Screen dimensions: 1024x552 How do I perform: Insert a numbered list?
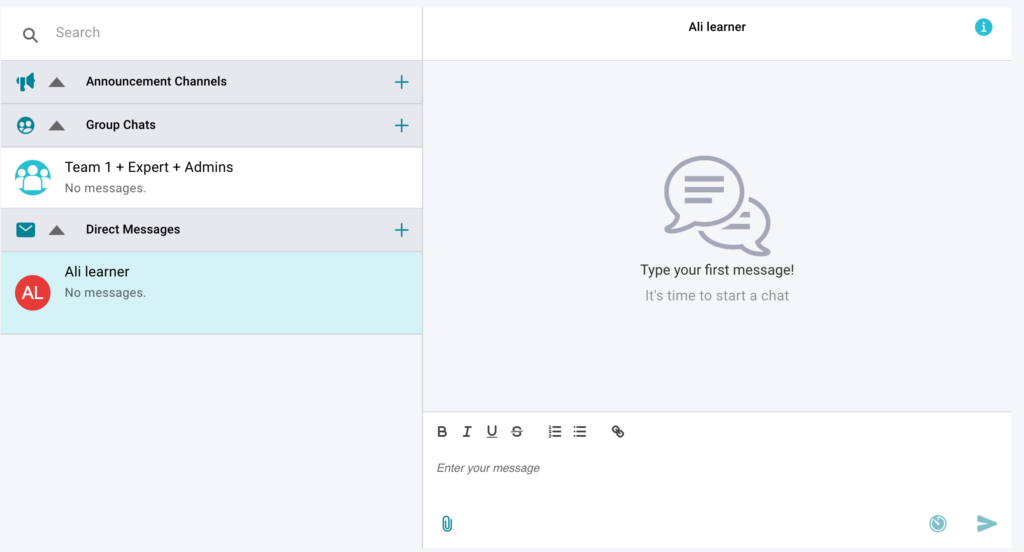pyautogui.click(x=555, y=432)
